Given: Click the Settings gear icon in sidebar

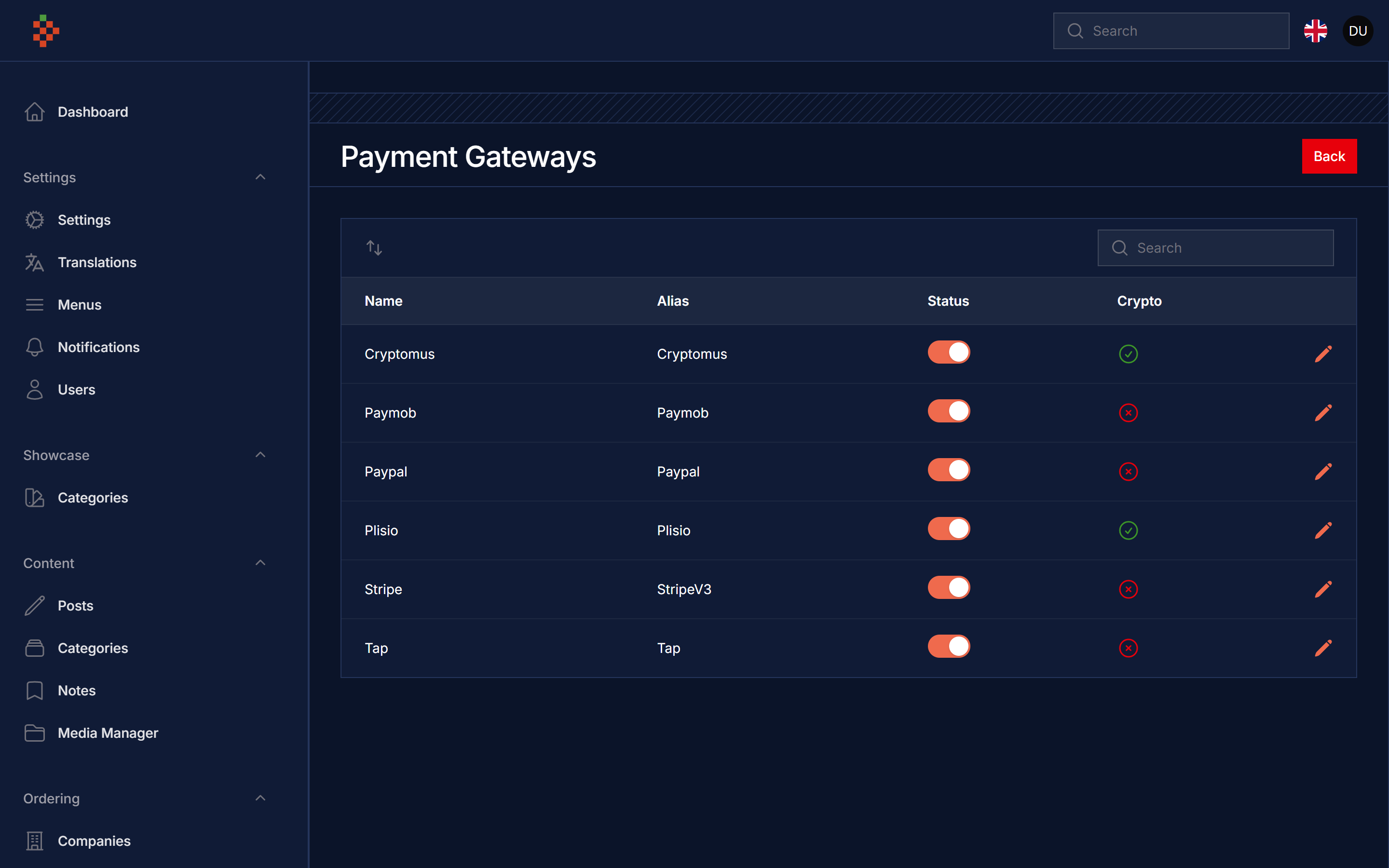Looking at the screenshot, I should tap(34, 220).
